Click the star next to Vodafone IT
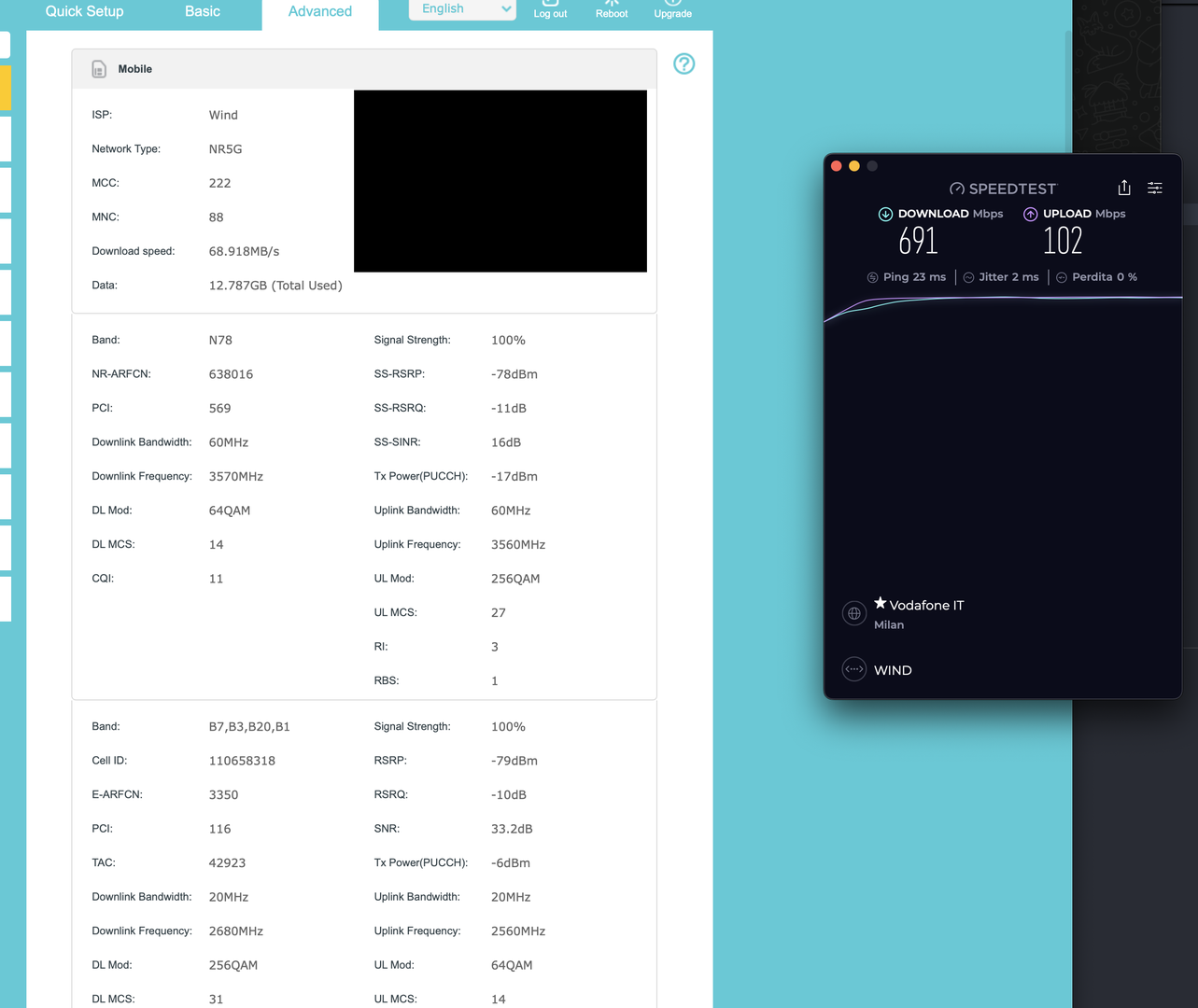Screen dimensions: 1198x1008 pyautogui.click(x=880, y=603)
